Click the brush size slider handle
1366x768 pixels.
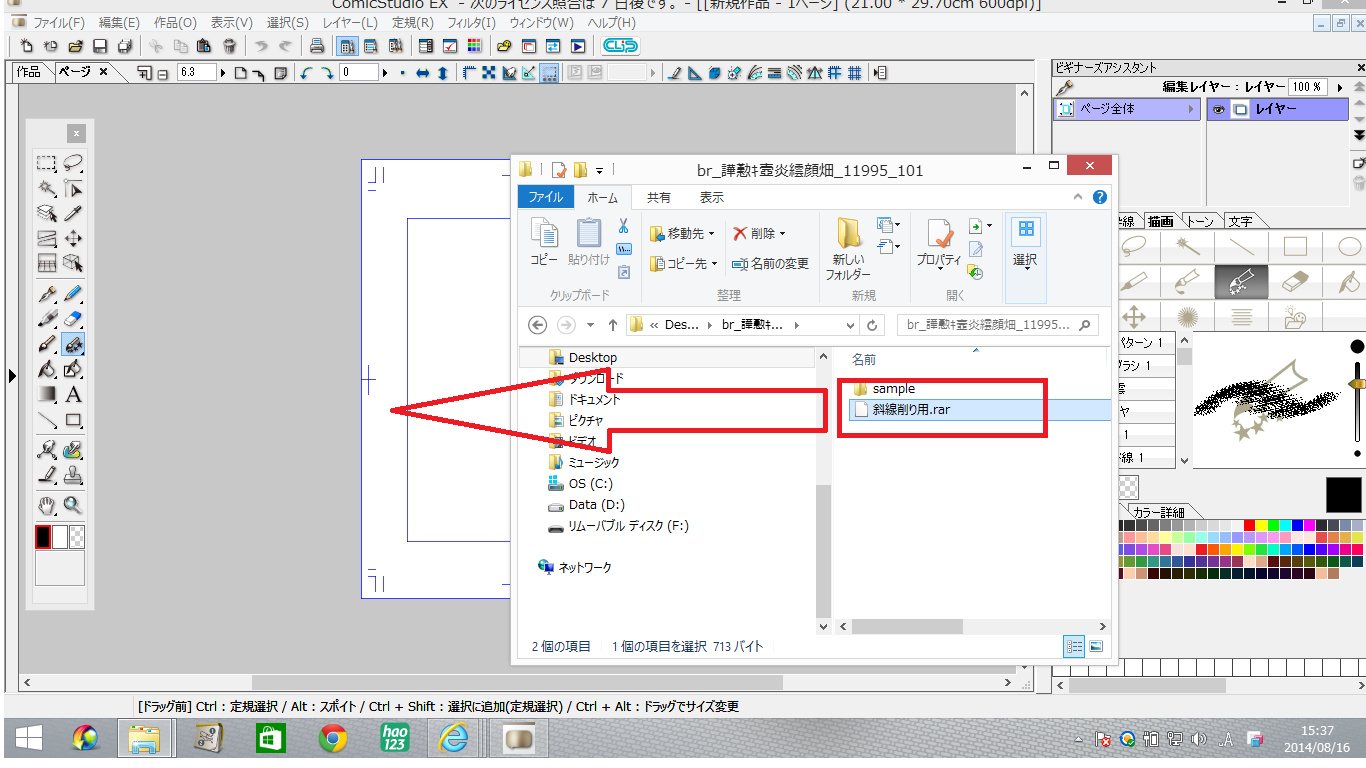tap(1357, 383)
